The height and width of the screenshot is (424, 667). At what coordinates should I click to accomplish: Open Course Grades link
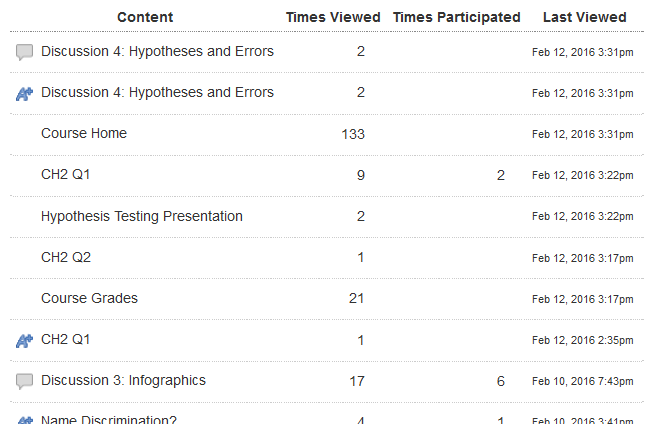pyautogui.click(x=89, y=299)
